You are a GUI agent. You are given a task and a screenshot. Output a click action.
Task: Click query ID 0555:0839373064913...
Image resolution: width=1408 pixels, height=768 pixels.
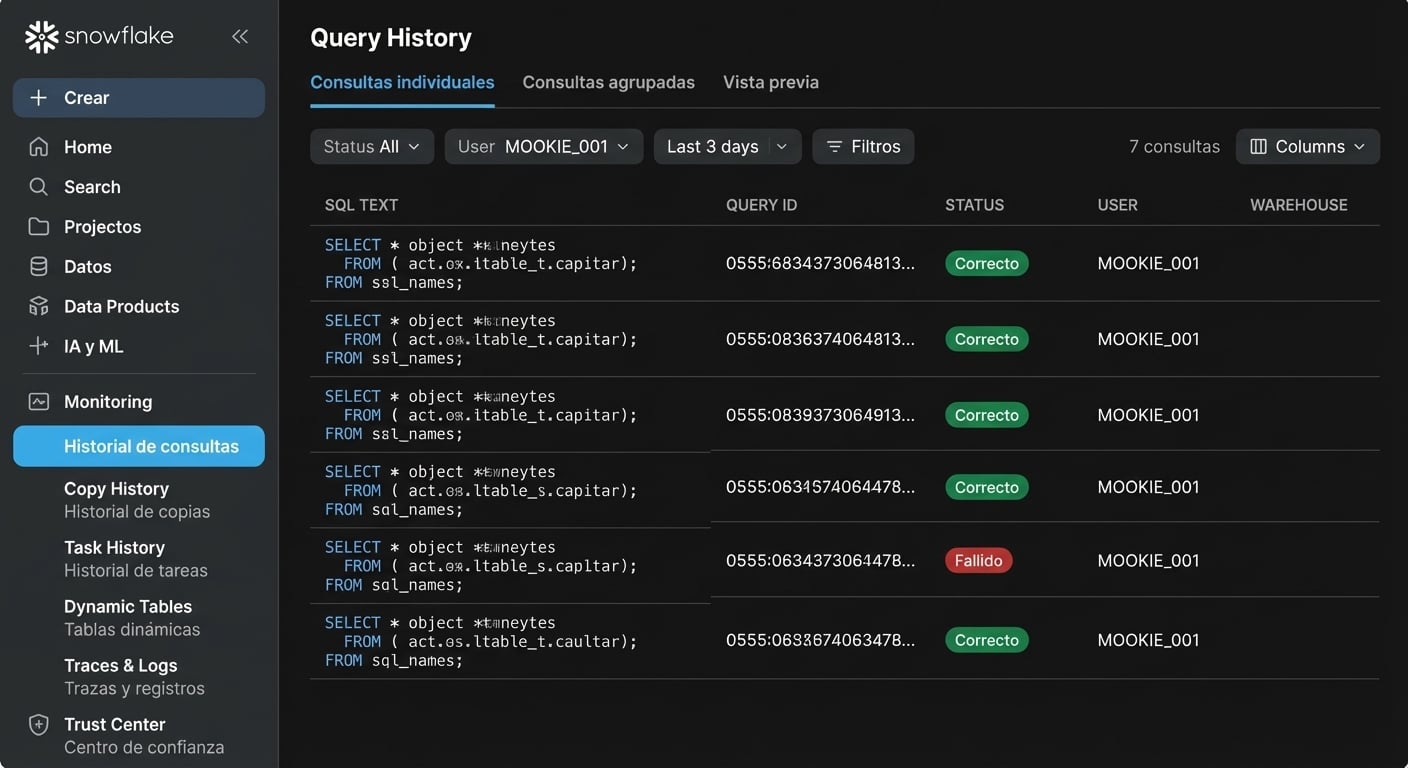[820, 416]
